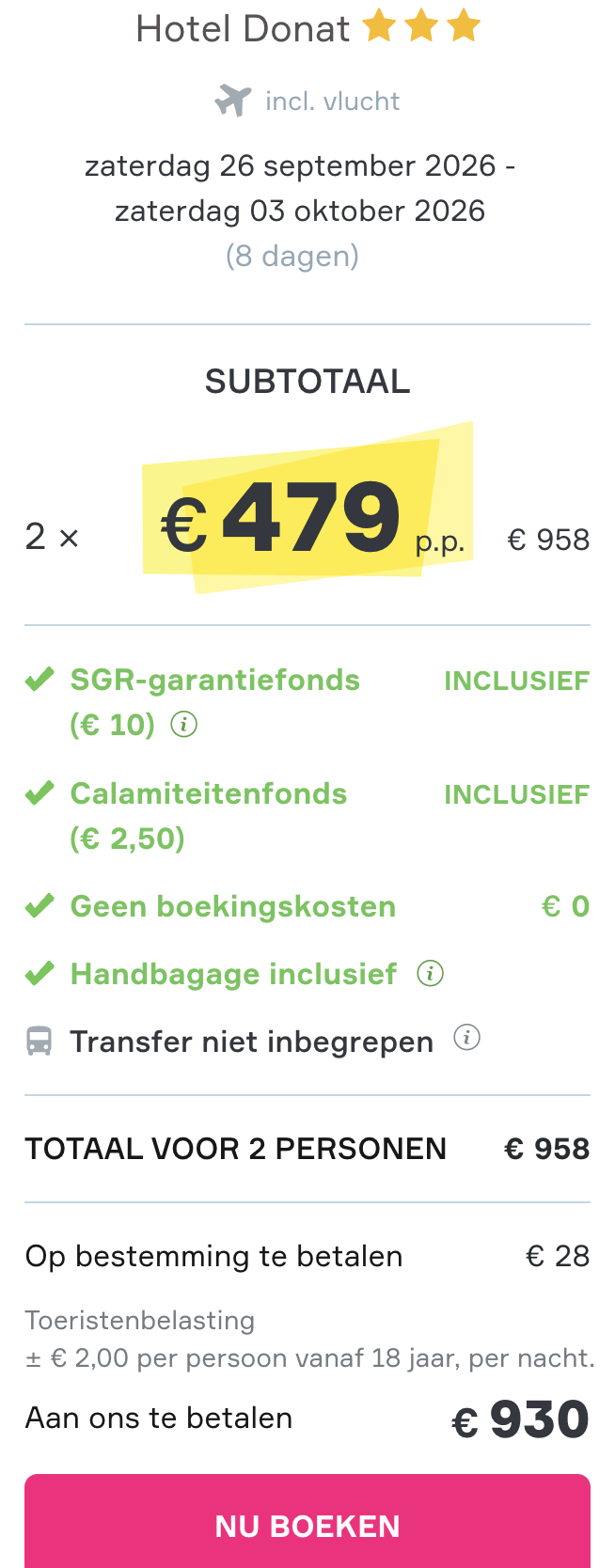Viewport: 615px width, 1568px height.
Task: Click the checkmark beside Handbagage inclusief
Action: [x=39, y=973]
